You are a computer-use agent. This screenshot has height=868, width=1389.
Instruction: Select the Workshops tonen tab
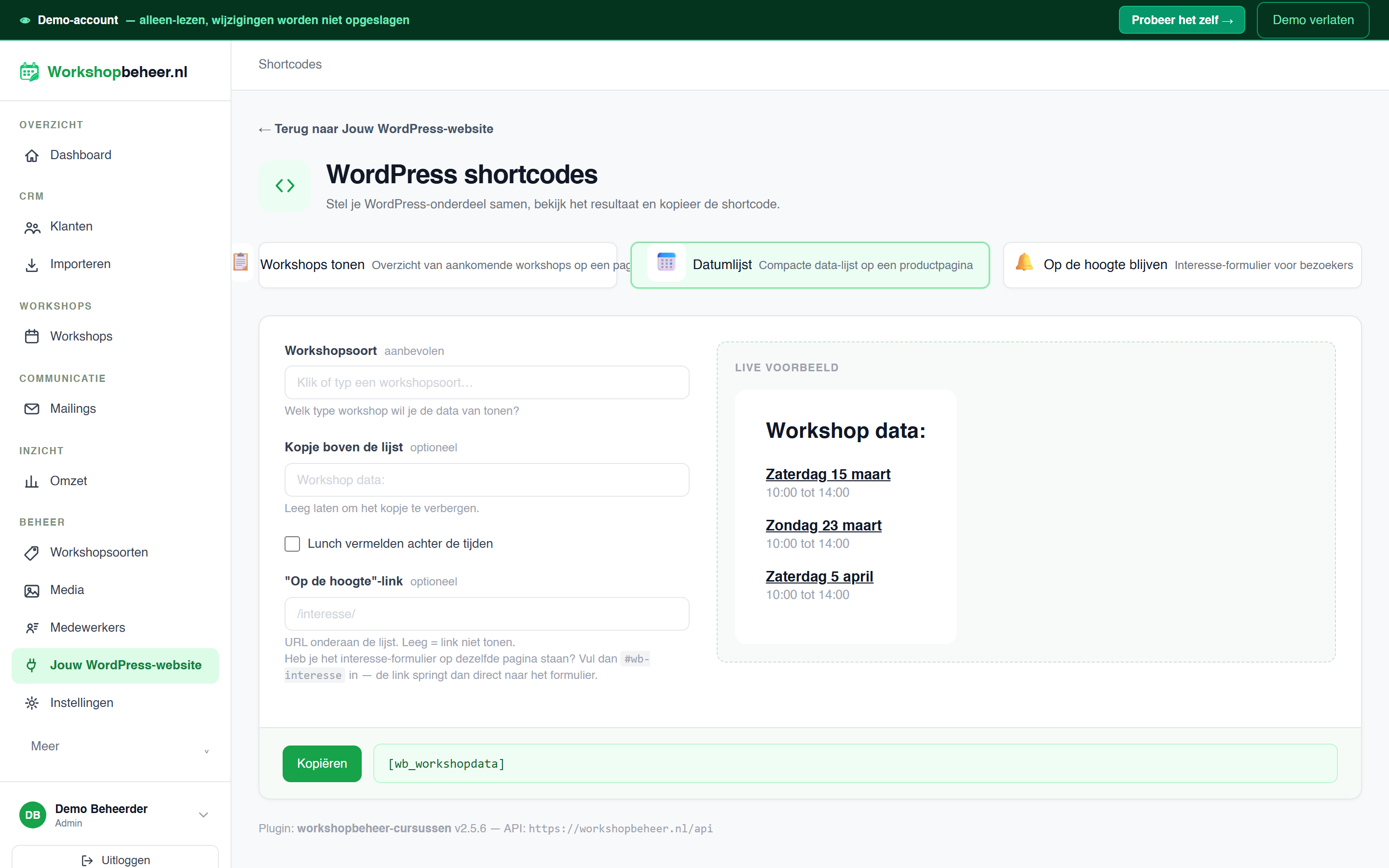[x=438, y=265]
